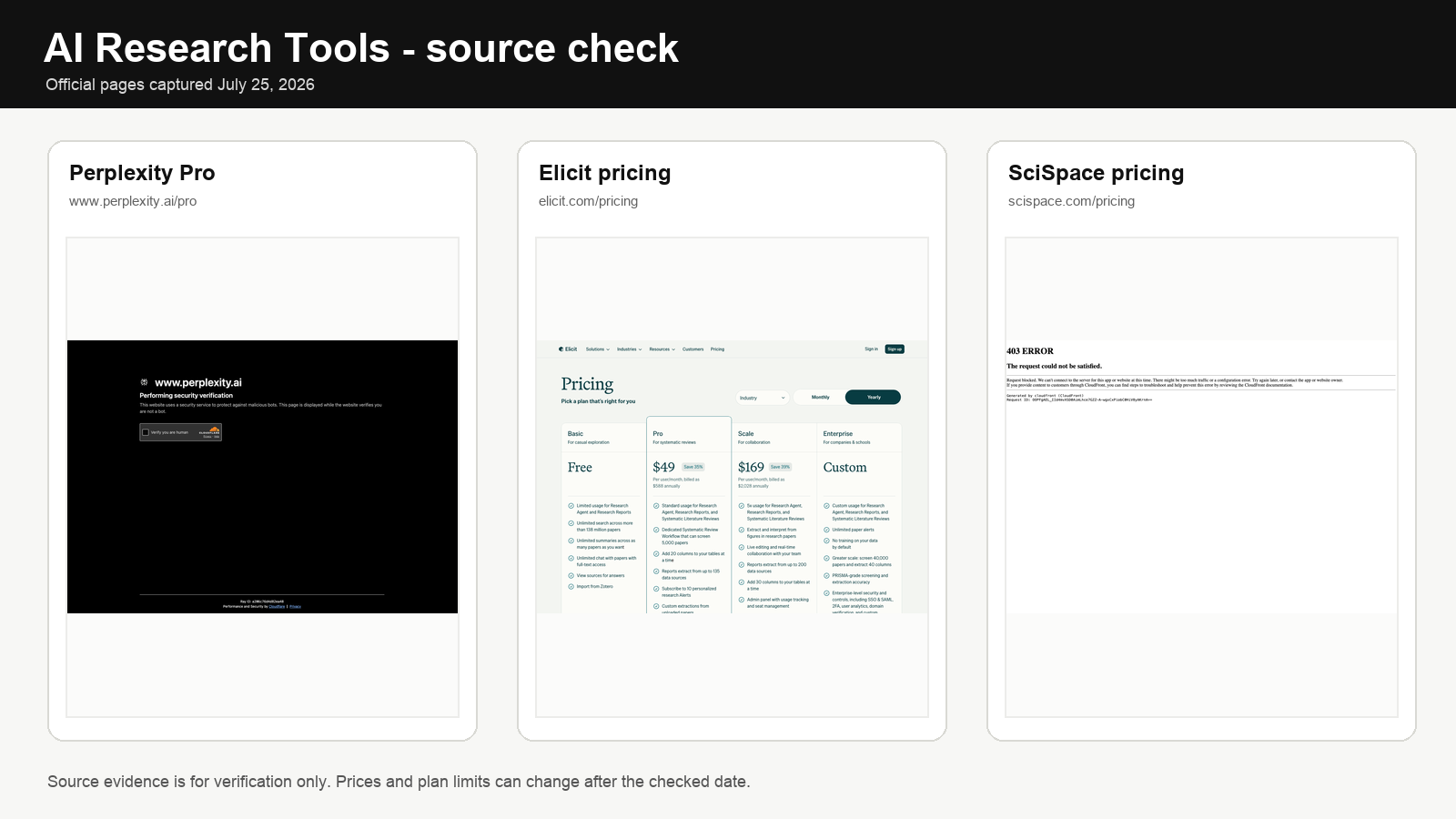The height and width of the screenshot is (819, 1456).
Task: Click check icon beside 'Extract and interpret from figures'
Action: (742, 530)
